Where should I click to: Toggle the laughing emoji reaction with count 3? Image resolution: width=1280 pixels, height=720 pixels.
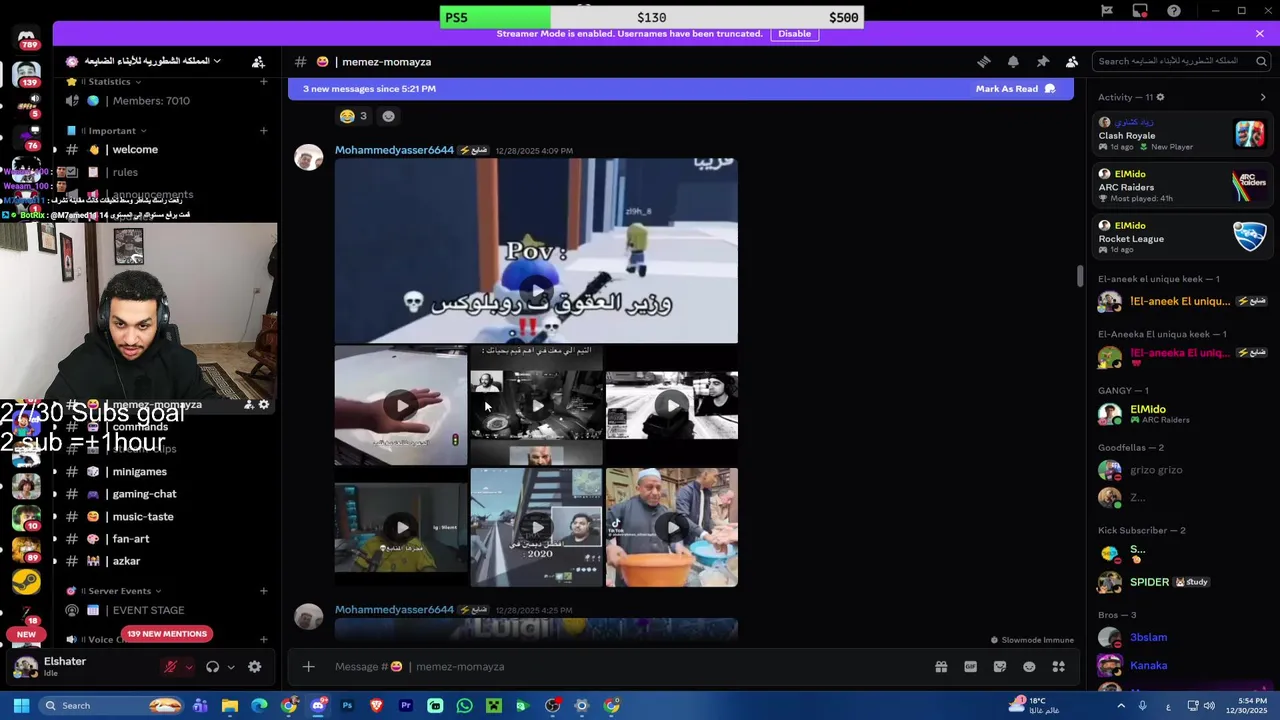(x=354, y=116)
